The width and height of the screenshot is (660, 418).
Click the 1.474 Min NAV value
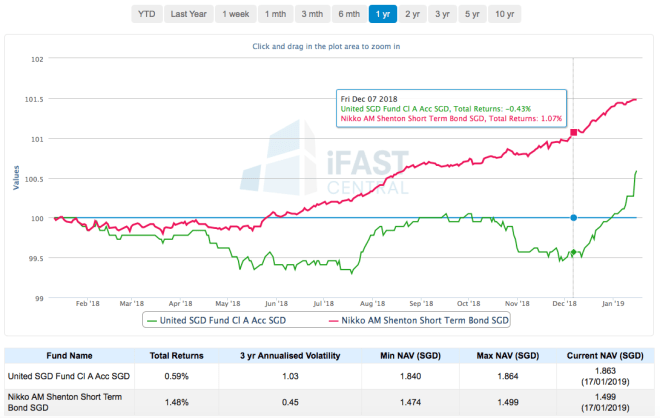(x=410, y=402)
